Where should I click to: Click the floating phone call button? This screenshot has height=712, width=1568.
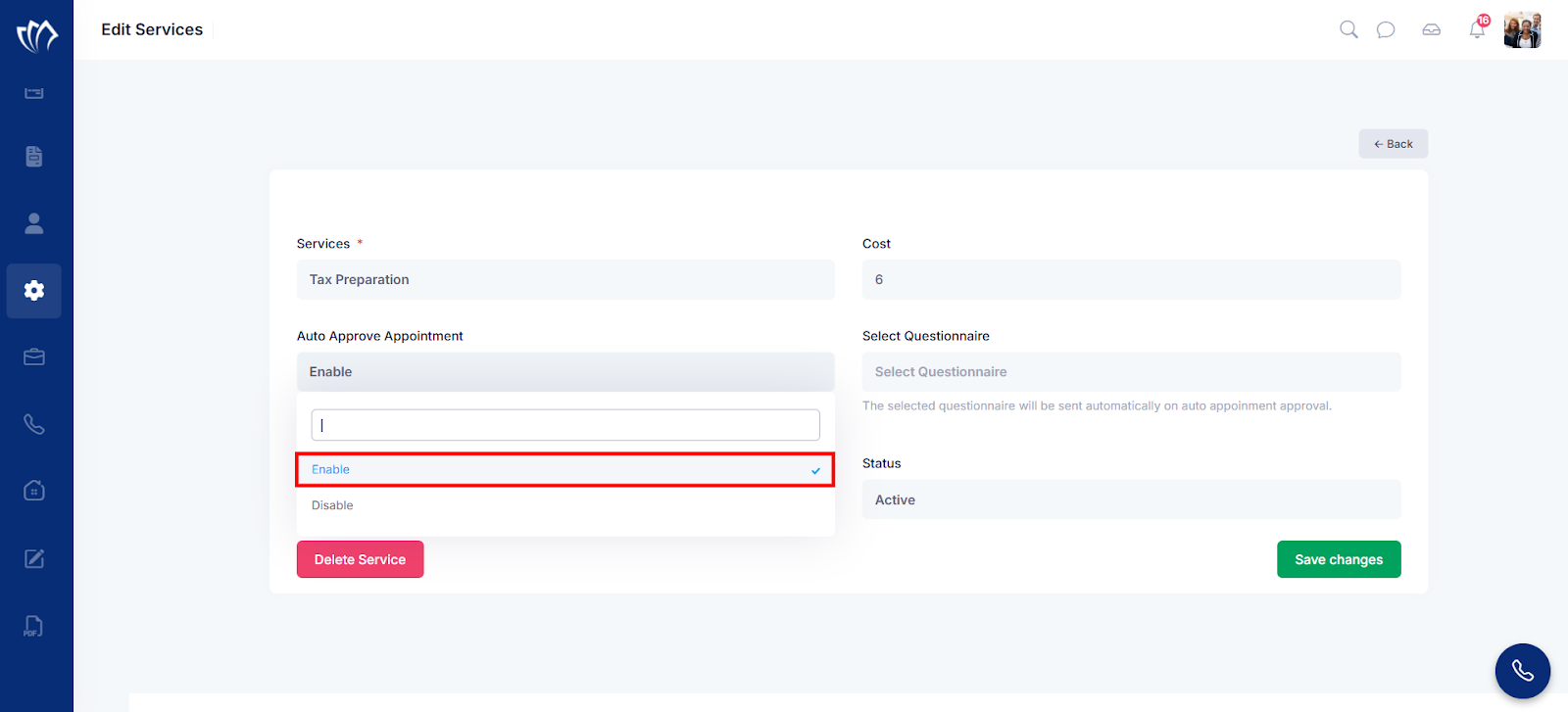(x=1523, y=671)
